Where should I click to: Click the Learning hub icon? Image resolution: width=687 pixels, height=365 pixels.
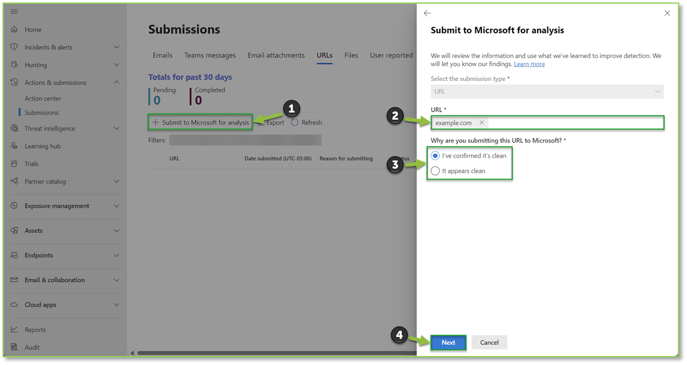point(14,146)
